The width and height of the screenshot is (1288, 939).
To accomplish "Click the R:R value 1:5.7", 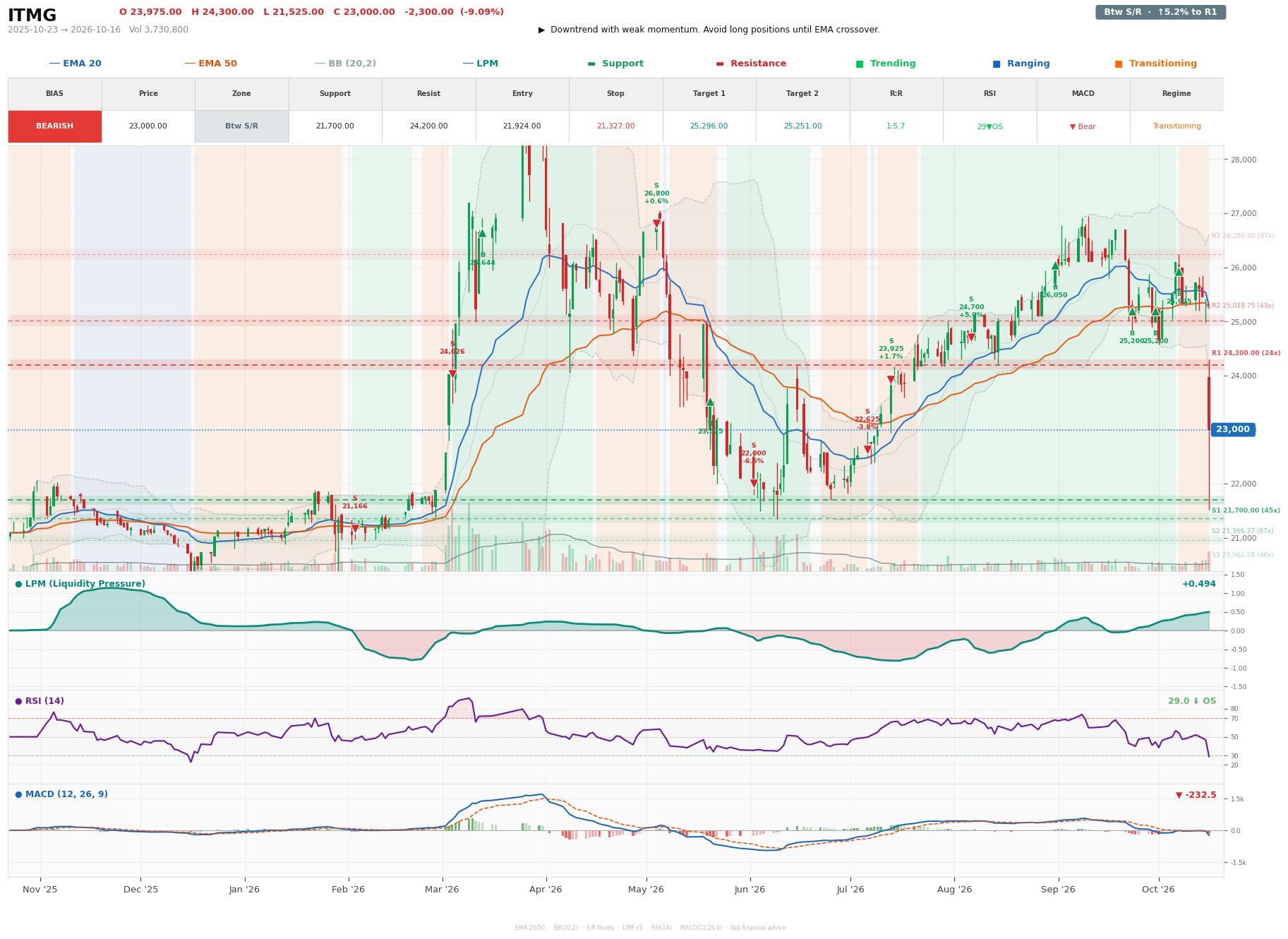I will (896, 126).
